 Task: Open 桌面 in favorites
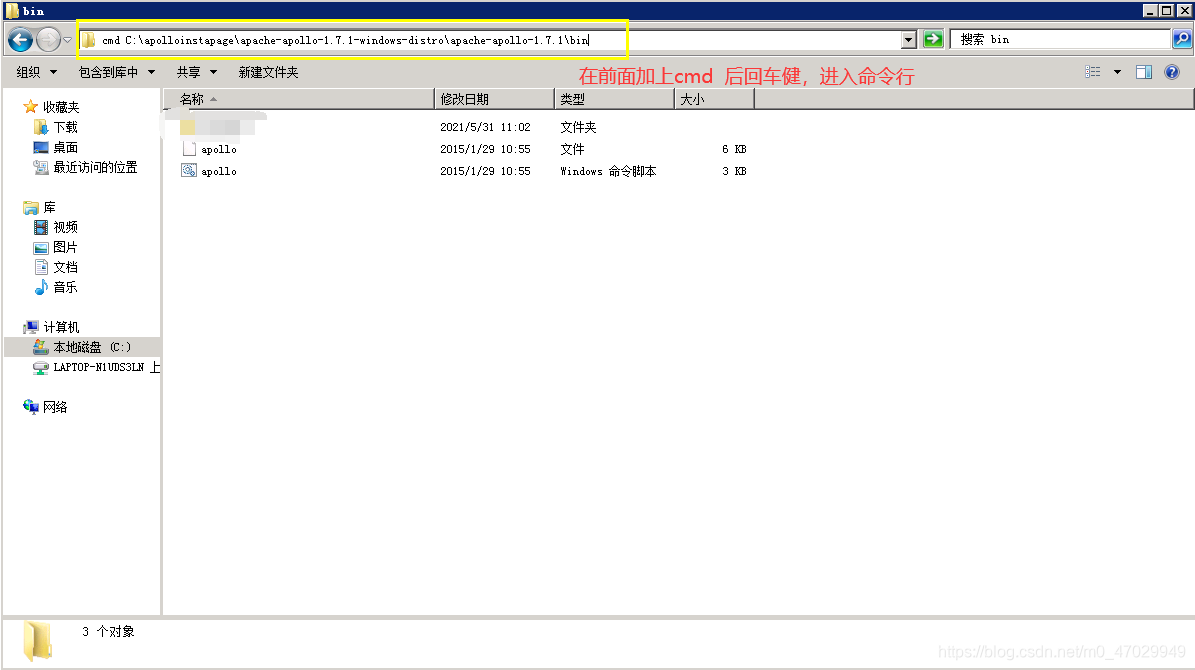66,147
